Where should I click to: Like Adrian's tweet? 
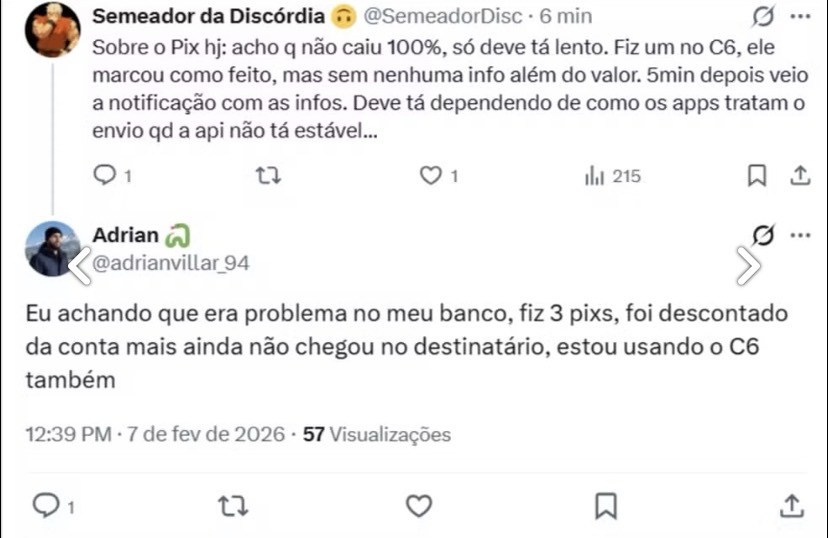click(418, 506)
